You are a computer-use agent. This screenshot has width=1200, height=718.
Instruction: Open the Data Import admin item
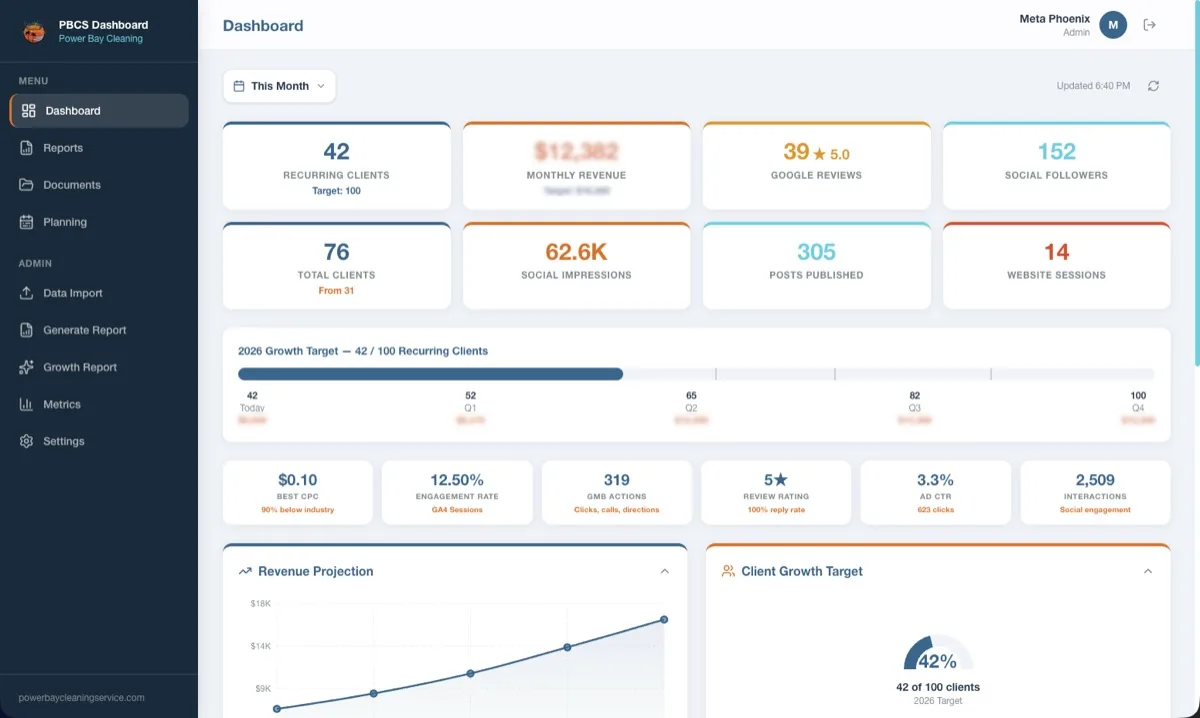[99, 293]
